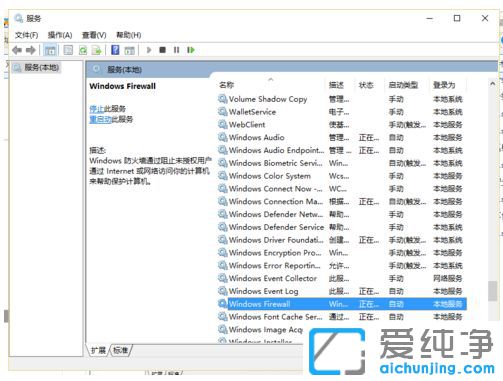This screenshot has height=381, width=503.
Task: Click the services icon in the 服务(本地) header
Action: [97, 69]
